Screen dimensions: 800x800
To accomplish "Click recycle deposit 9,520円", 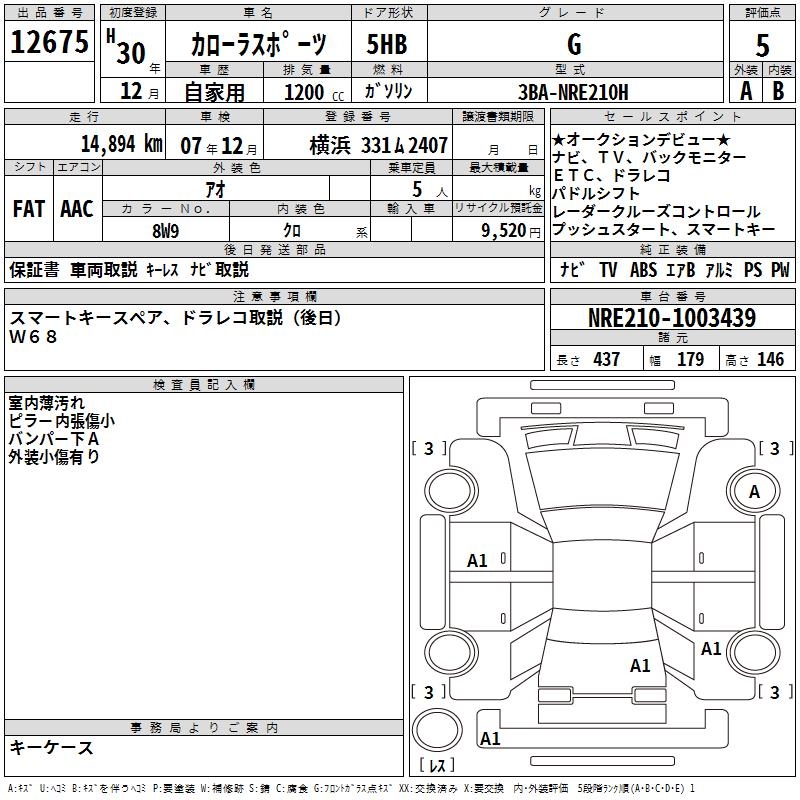I will click(511, 231).
